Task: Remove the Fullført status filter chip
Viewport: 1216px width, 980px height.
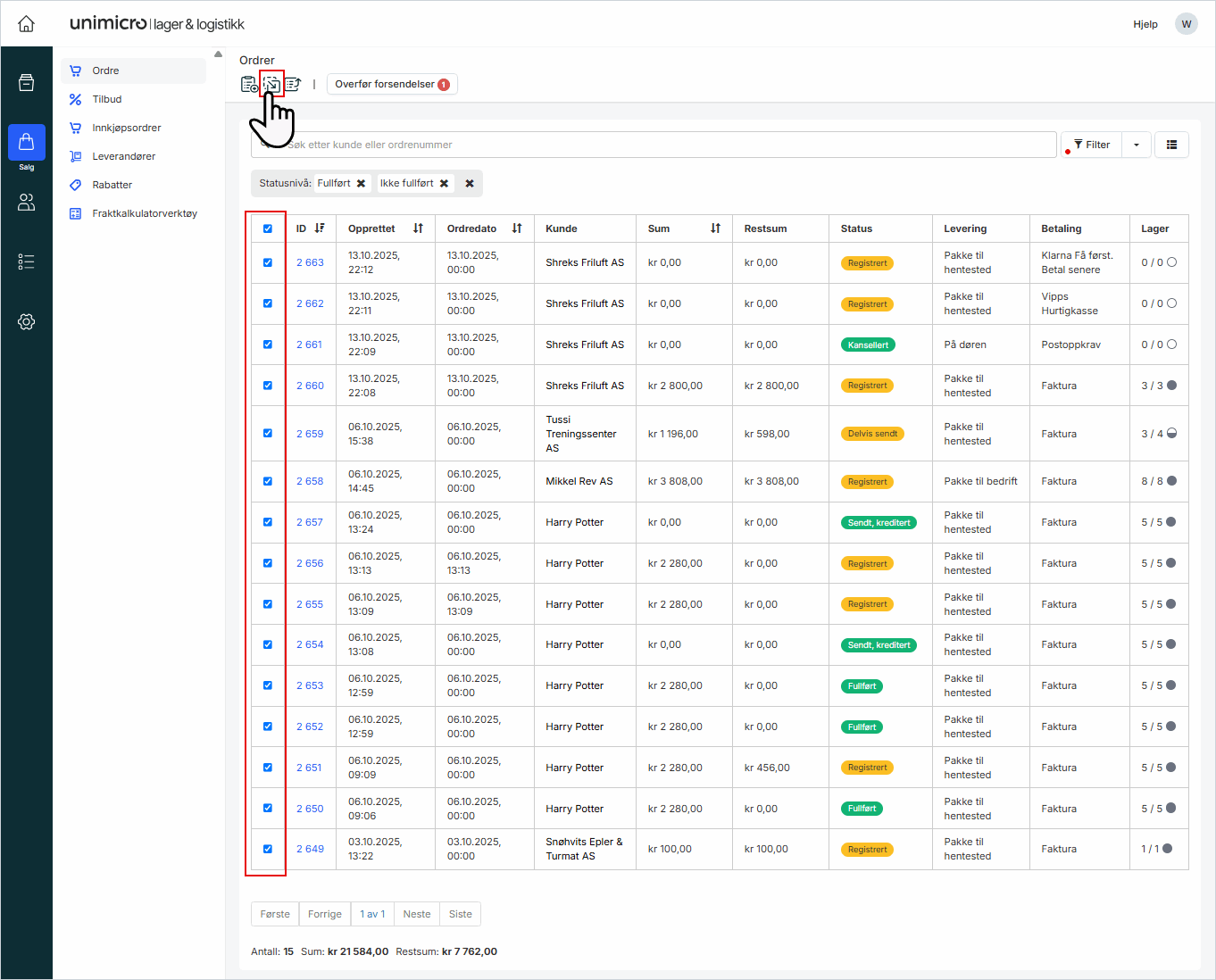Action: [362, 184]
